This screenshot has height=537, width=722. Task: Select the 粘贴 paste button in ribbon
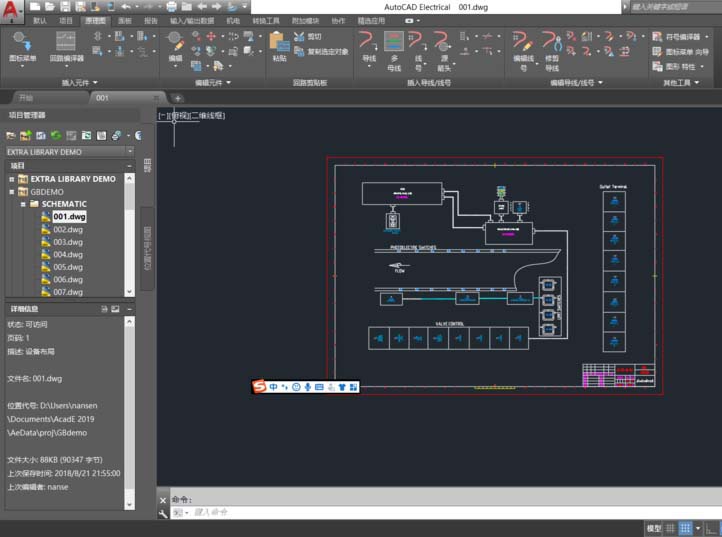tap(279, 46)
